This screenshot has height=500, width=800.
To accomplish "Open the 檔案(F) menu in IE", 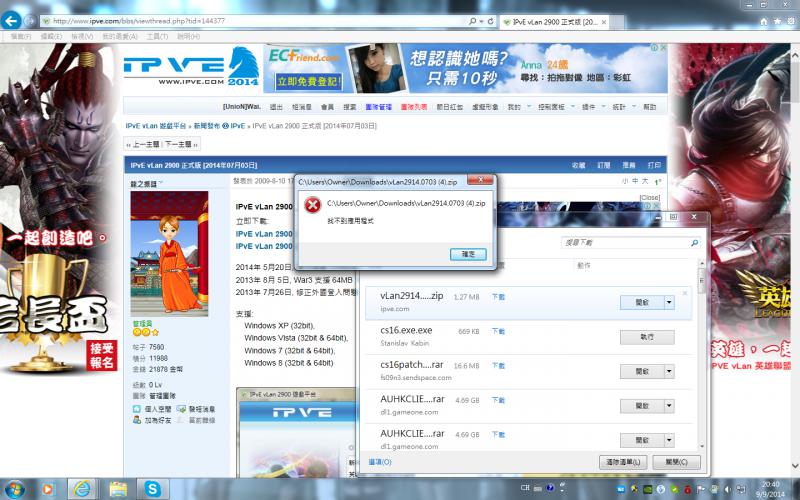I will (21, 37).
